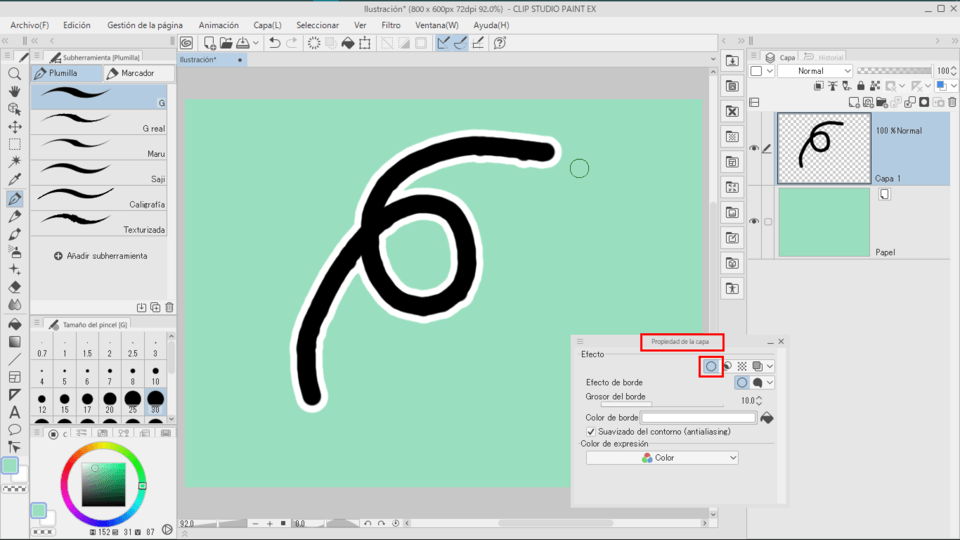
Task: Select the Hand move tool
Action: pos(15,91)
